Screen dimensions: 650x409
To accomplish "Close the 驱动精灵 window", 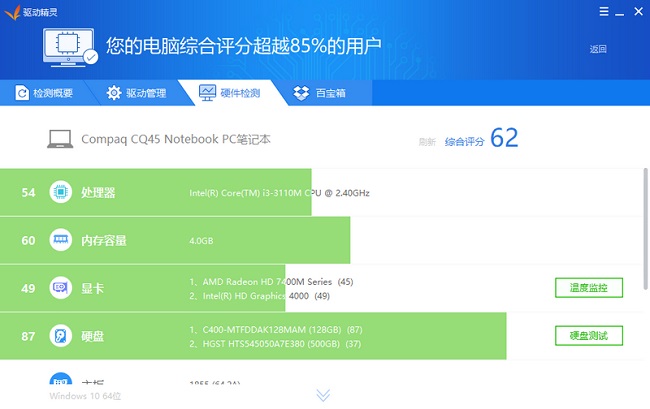I will [x=638, y=12].
